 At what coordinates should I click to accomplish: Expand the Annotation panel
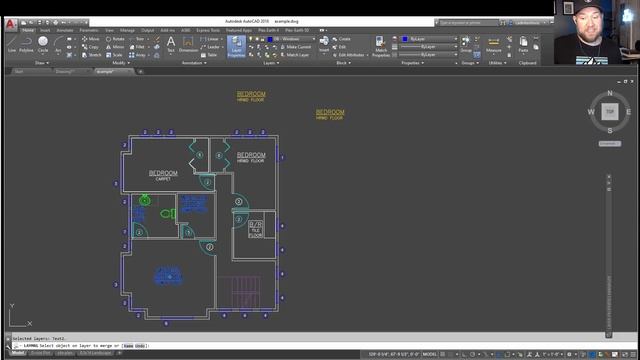(x=194, y=63)
